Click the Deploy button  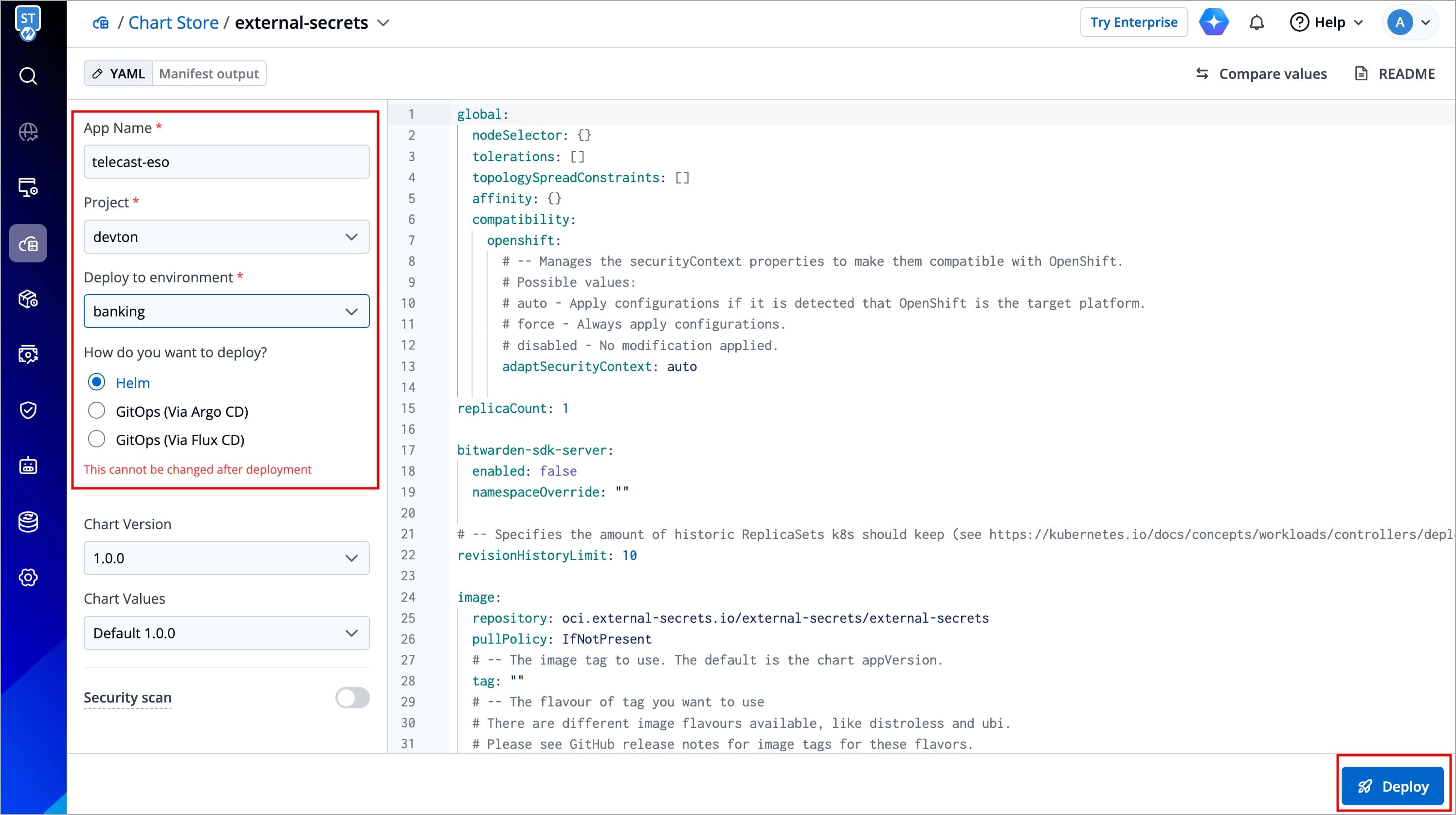(x=1393, y=786)
